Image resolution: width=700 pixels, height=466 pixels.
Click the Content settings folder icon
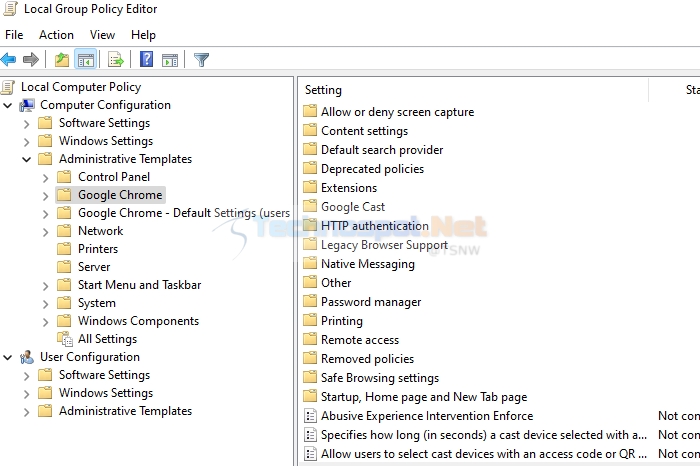[x=310, y=131]
